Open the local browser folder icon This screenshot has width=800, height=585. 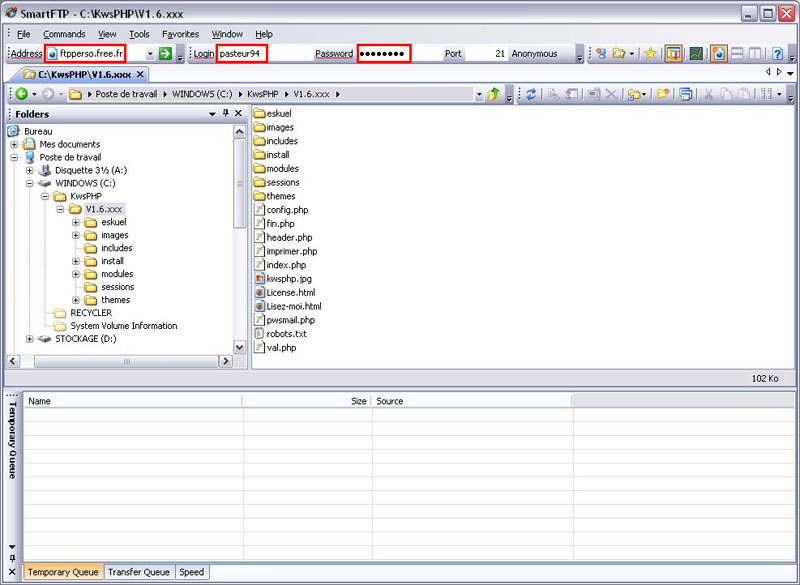(618, 53)
